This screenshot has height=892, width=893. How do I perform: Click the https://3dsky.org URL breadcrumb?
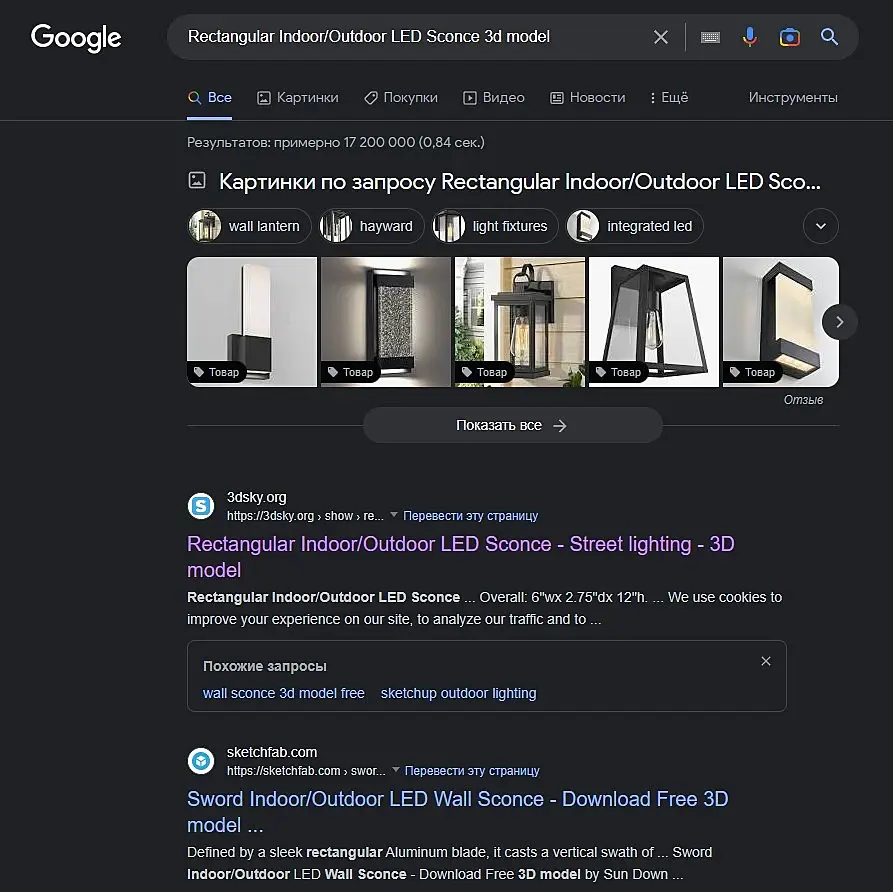[305, 515]
